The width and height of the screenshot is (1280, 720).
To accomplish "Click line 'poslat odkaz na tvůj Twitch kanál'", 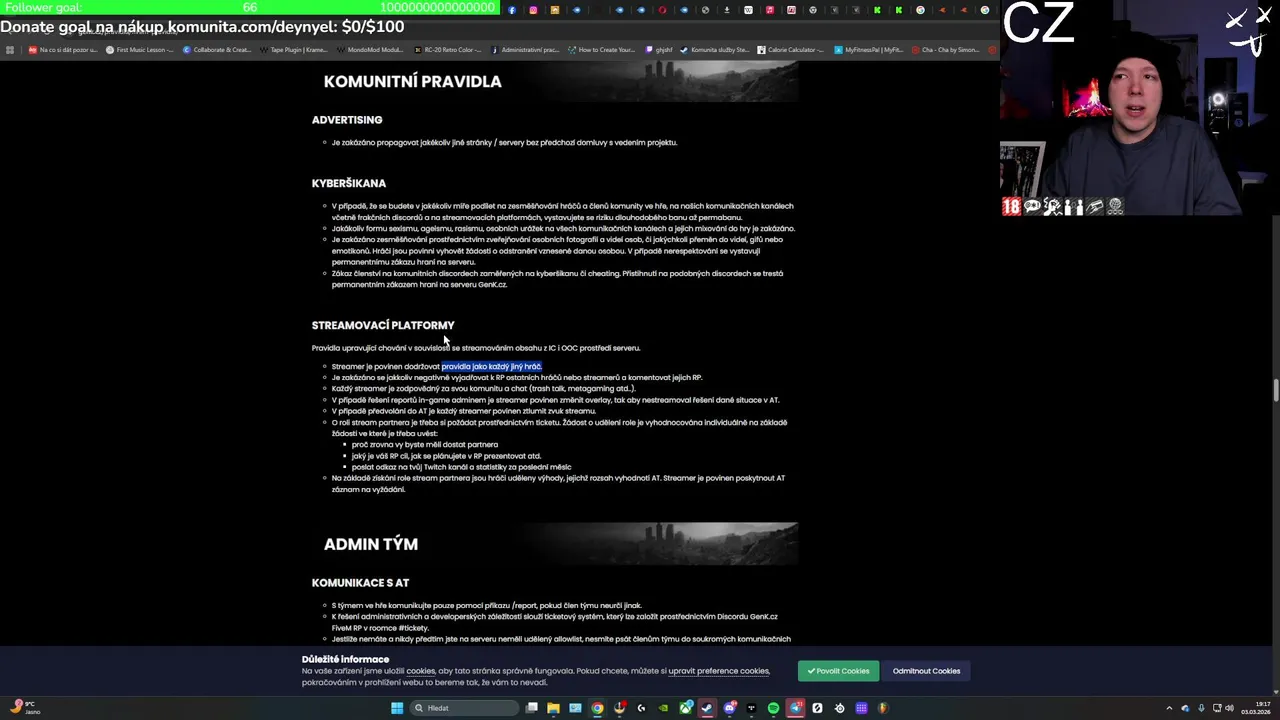I will [462, 467].
